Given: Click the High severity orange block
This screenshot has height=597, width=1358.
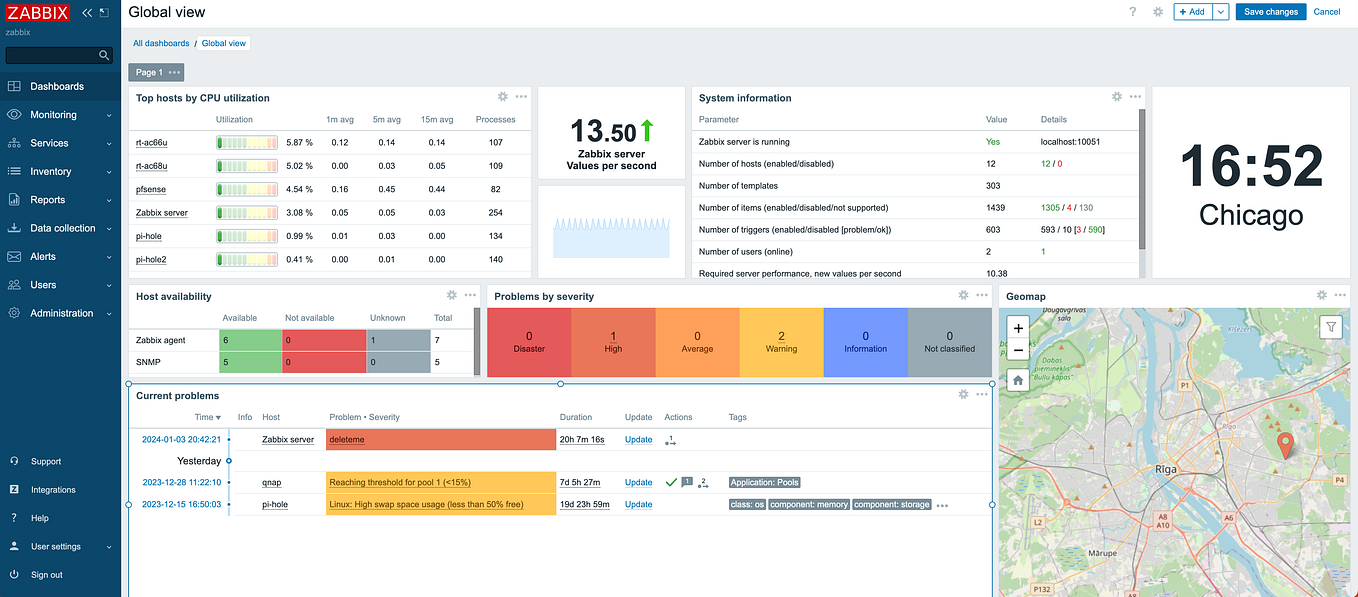Looking at the screenshot, I should point(613,342).
